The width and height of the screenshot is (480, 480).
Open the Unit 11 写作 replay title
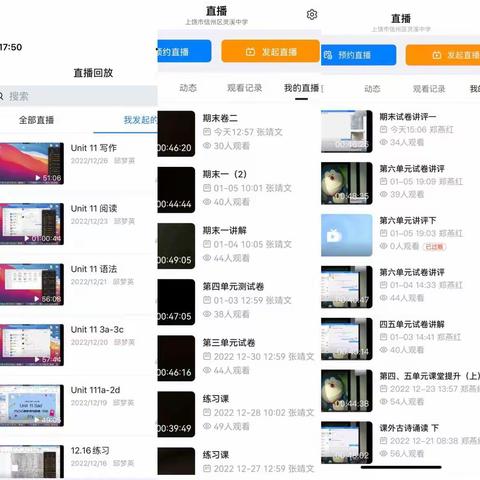(94, 148)
